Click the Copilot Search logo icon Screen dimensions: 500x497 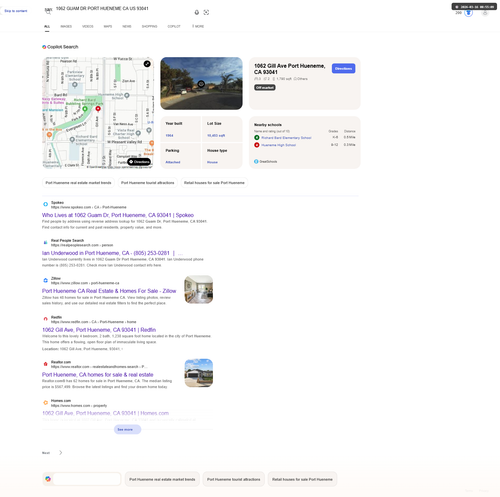point(44,47)
